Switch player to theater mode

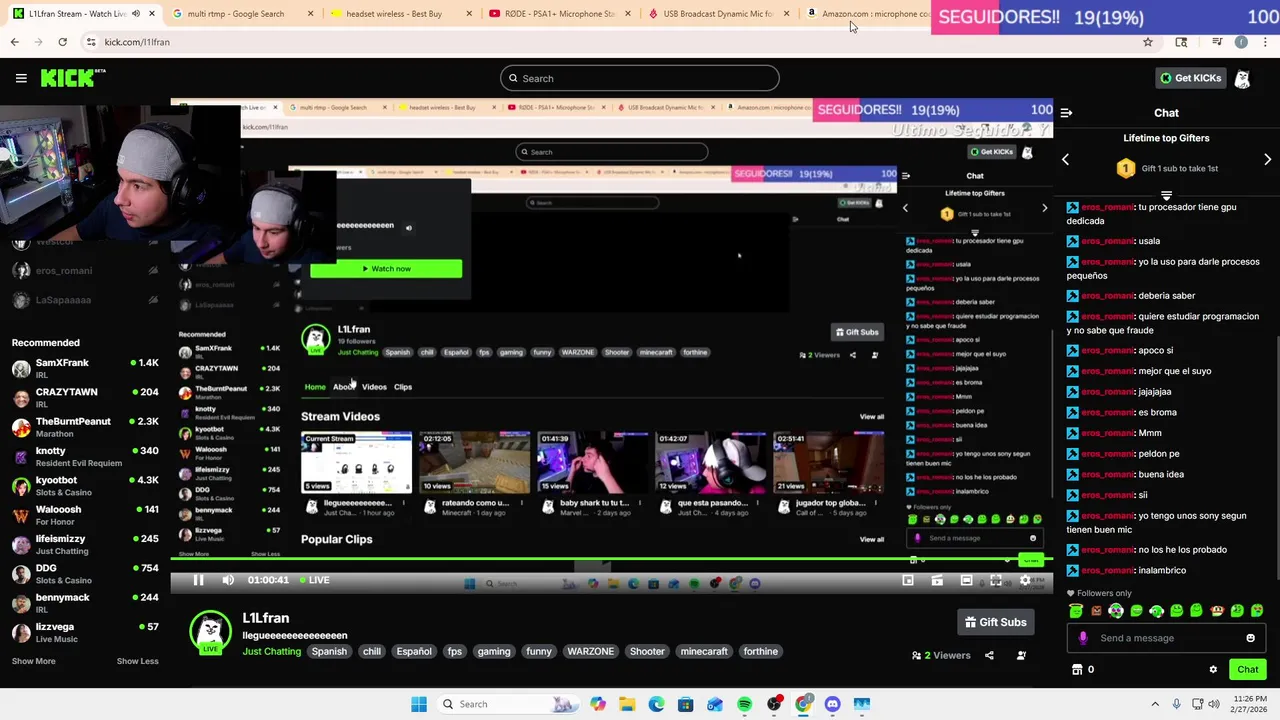[966, 580]
